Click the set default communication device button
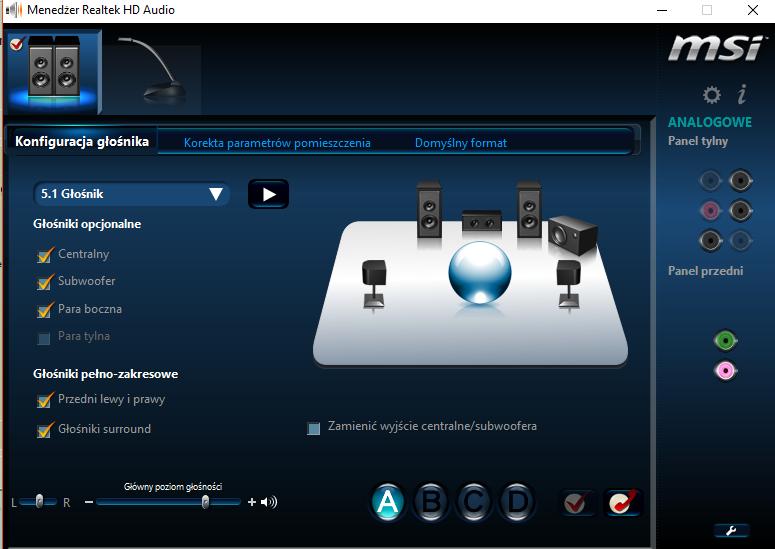The height and width of the screenshot is (549, 775). click(x=622, y=503)
